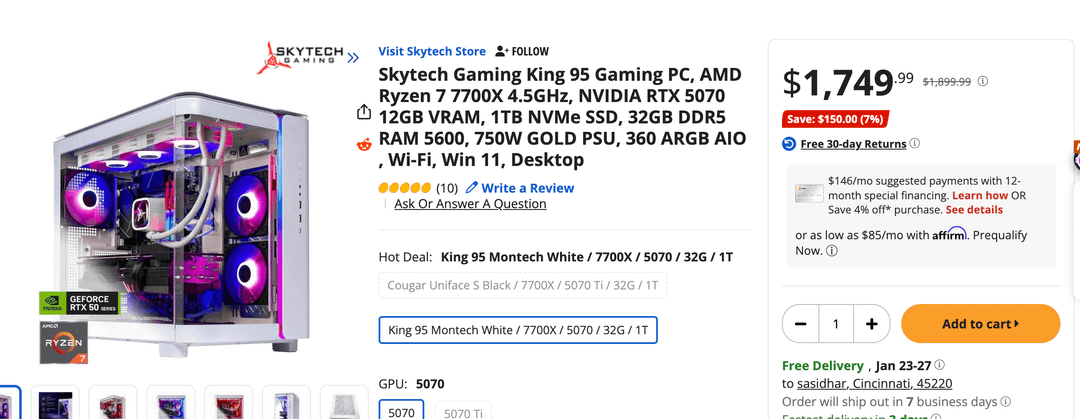Click the info icon after Prequalify Now

tap(832, 251)
